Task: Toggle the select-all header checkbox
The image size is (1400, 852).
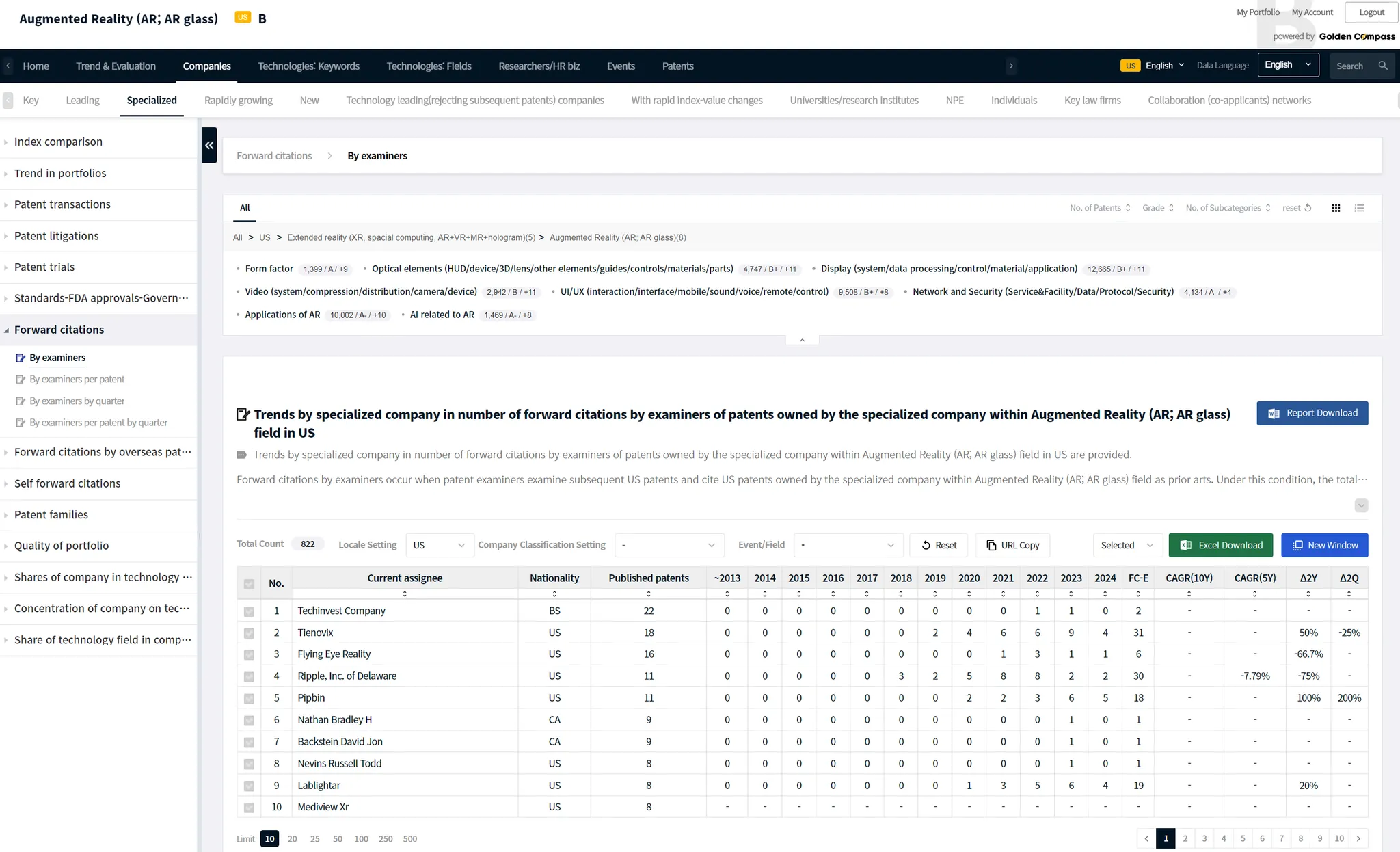Action: point(249,584)
